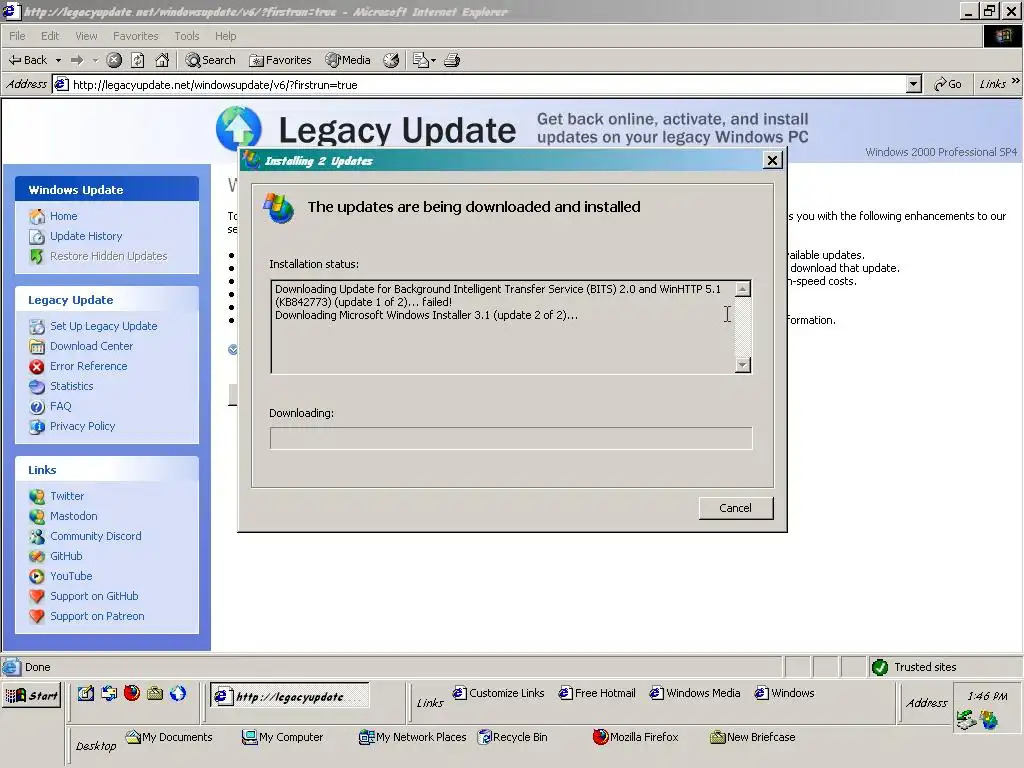Open Update History in the sidebar
The height and width of the screenshot is (768, 1024).
click(86, 236)
